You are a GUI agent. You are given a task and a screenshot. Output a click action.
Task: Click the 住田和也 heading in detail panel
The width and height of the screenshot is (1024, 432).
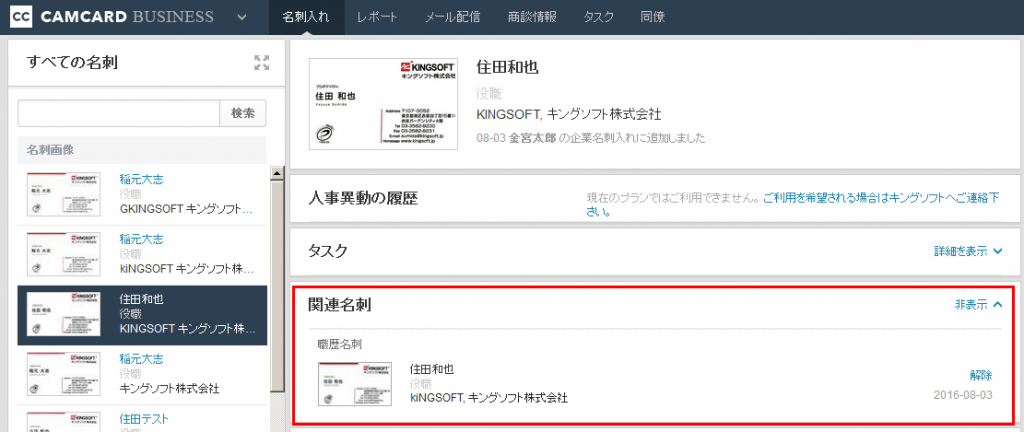(507, 67)
